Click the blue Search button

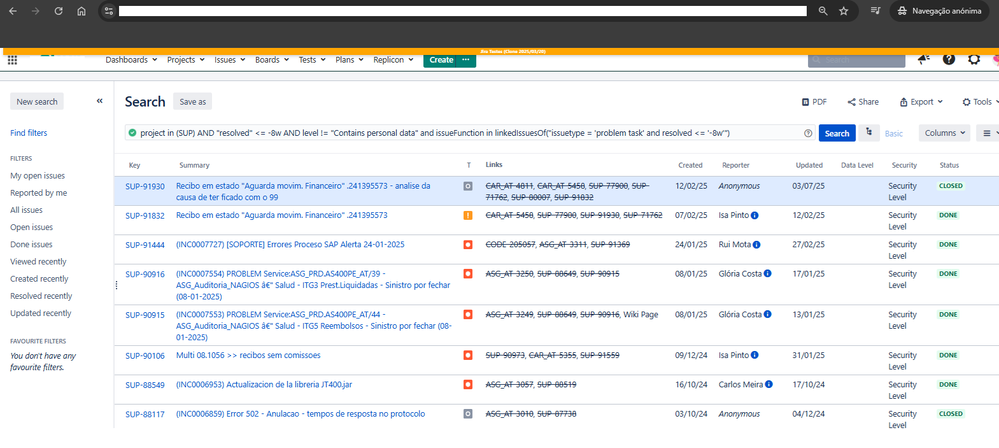pos(837,133)
